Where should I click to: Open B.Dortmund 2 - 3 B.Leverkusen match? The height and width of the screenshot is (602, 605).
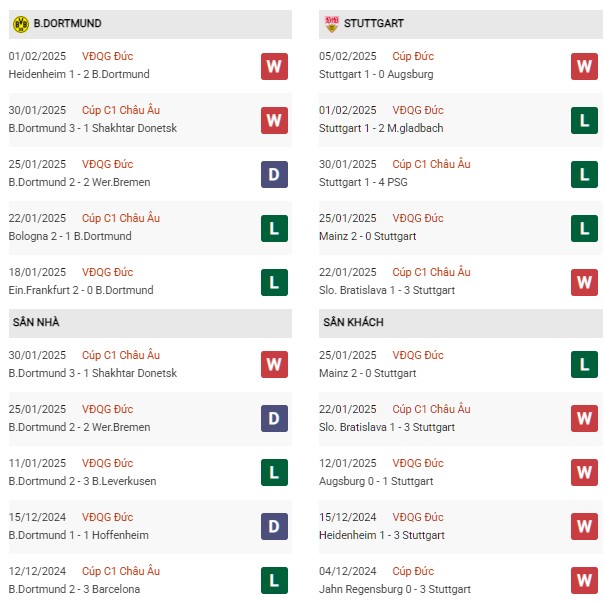coord(83,481)
